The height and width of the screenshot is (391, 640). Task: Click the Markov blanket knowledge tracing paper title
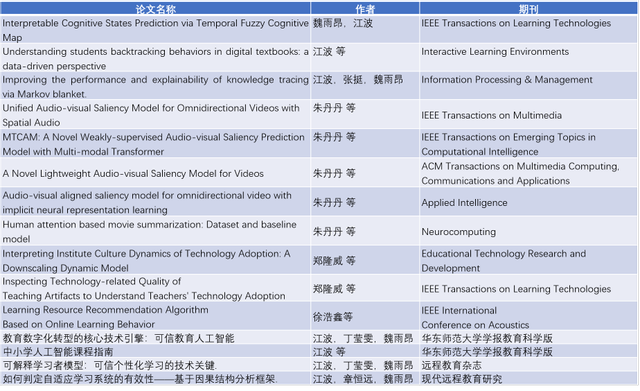[x=155, y=87]
